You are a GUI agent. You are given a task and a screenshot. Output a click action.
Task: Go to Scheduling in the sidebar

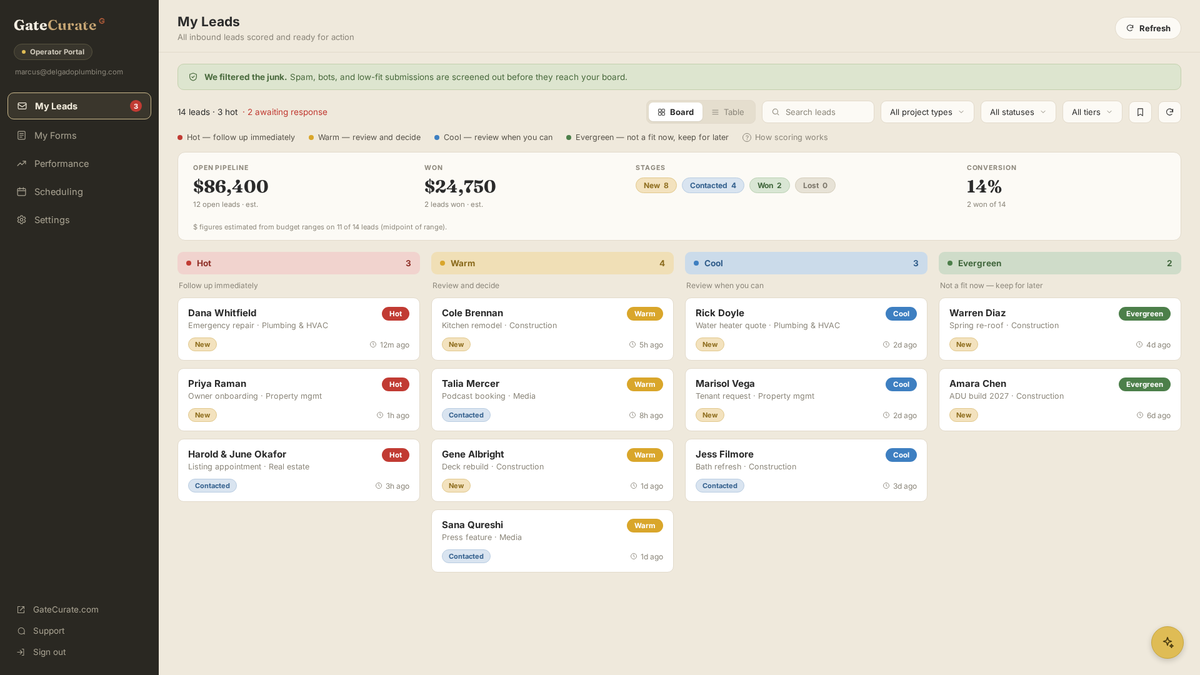point(79,191)
